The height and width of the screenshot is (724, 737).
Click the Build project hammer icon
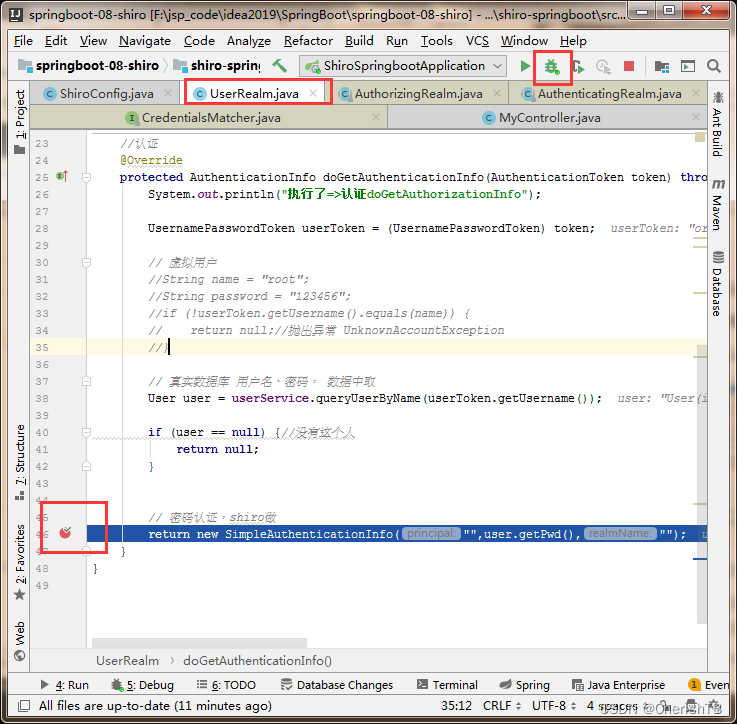pyautogui.click(x=280, y=66)
